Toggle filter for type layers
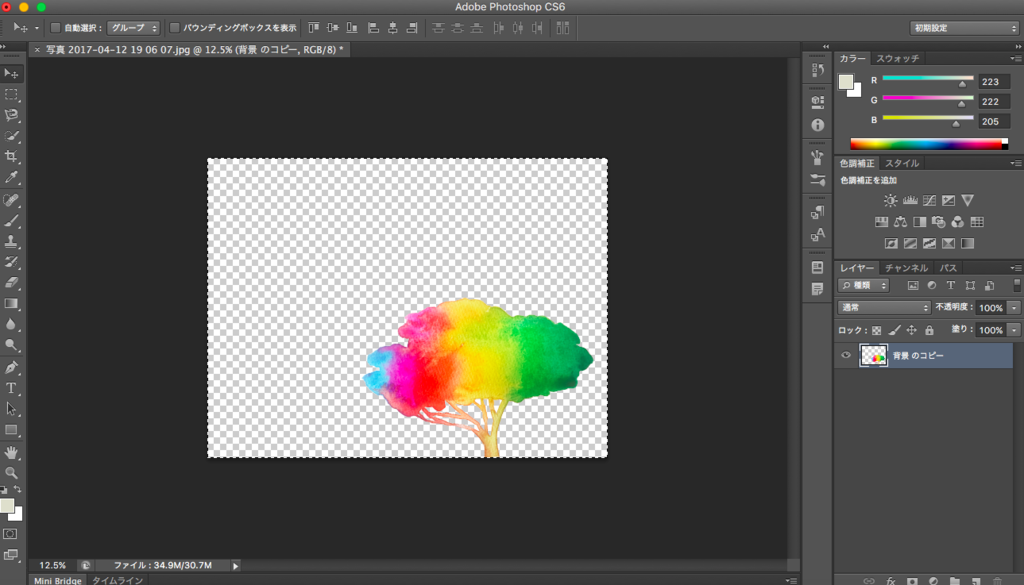1024x585 pixels. tap(951, 285)
